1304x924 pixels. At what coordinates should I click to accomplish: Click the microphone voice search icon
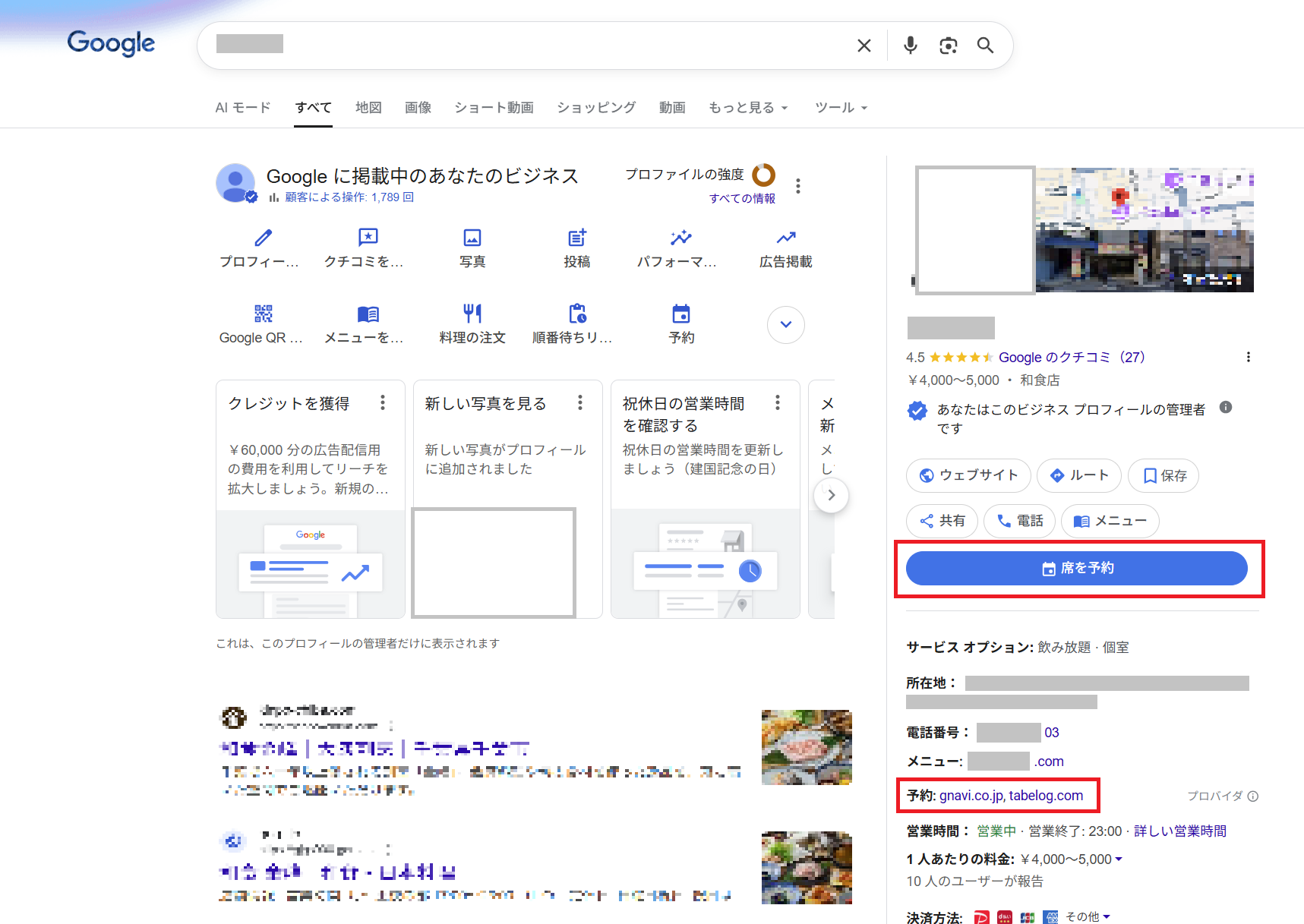pos(910,46)
